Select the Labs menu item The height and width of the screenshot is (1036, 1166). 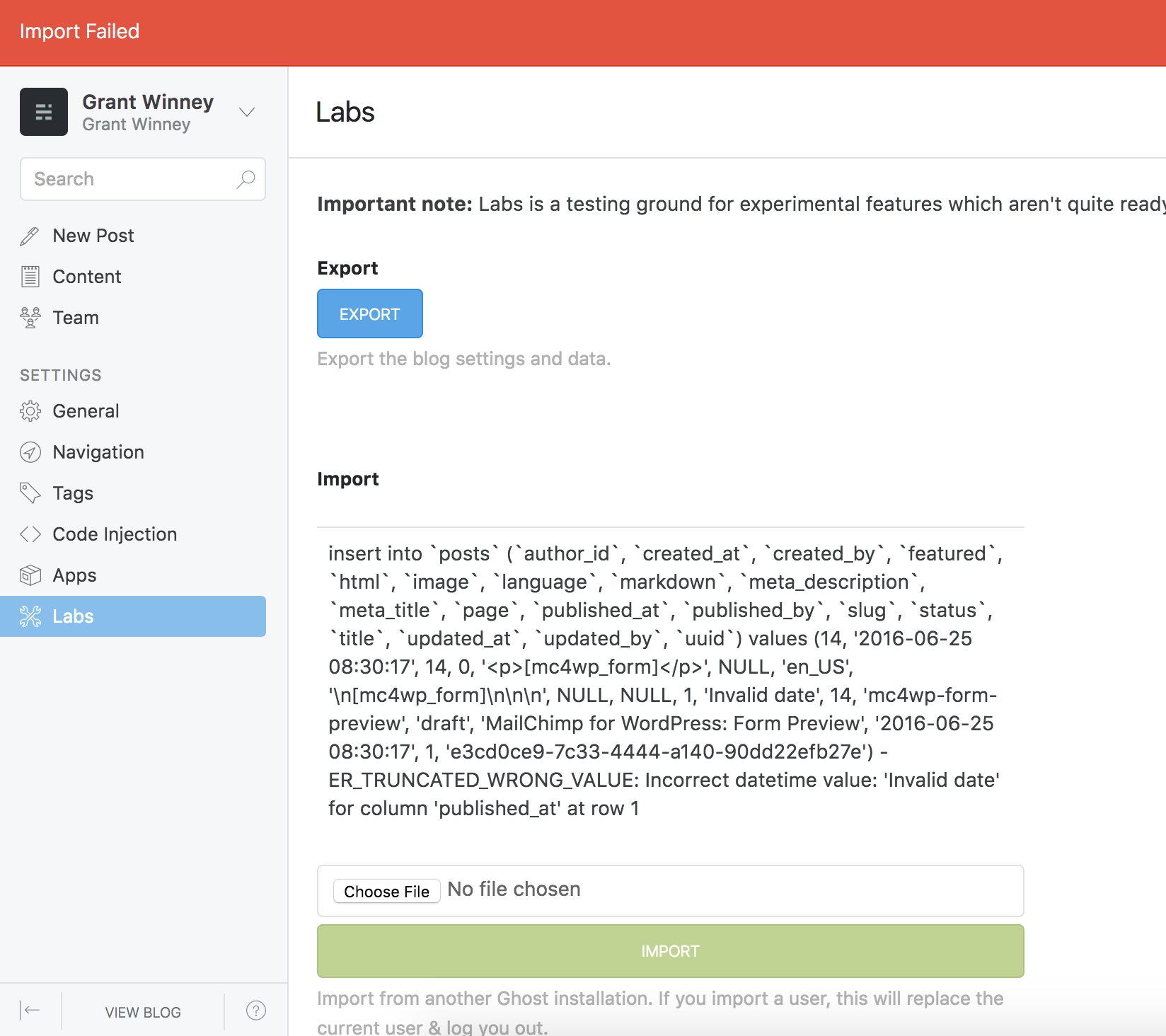pos(133,616)
